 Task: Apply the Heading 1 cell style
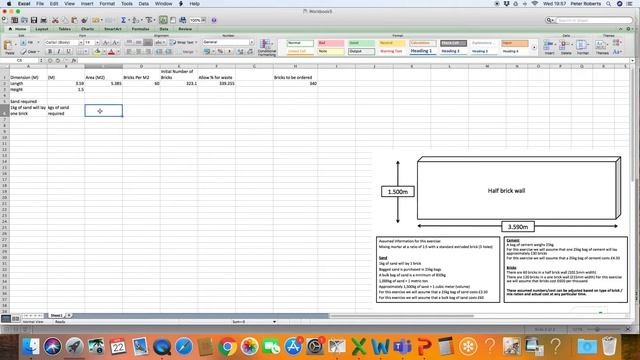[422, 51]
